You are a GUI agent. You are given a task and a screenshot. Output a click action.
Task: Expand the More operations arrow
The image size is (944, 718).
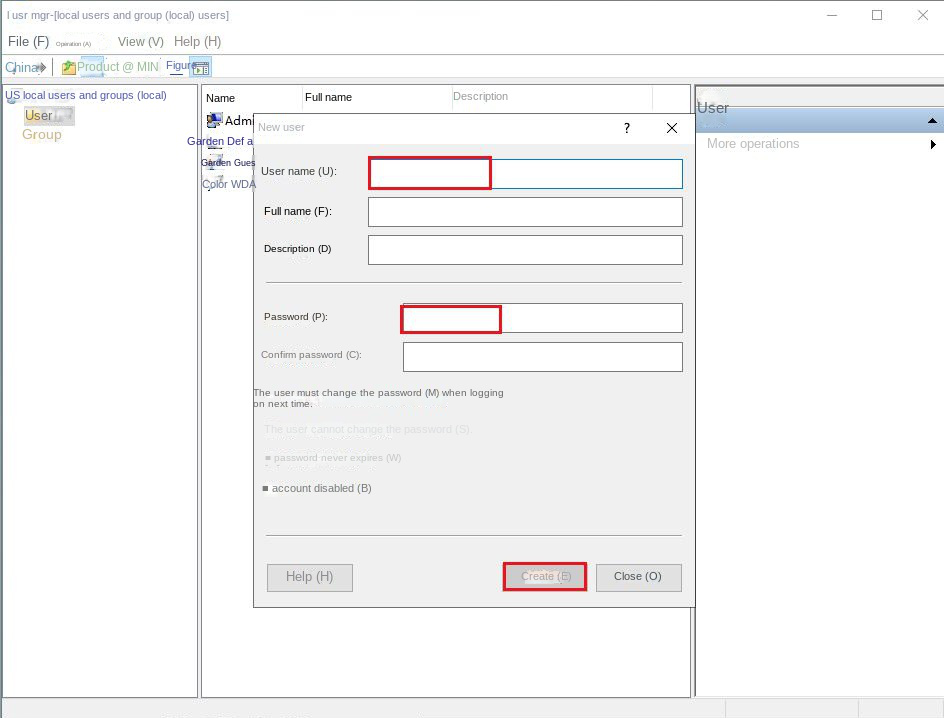point(932,144)
